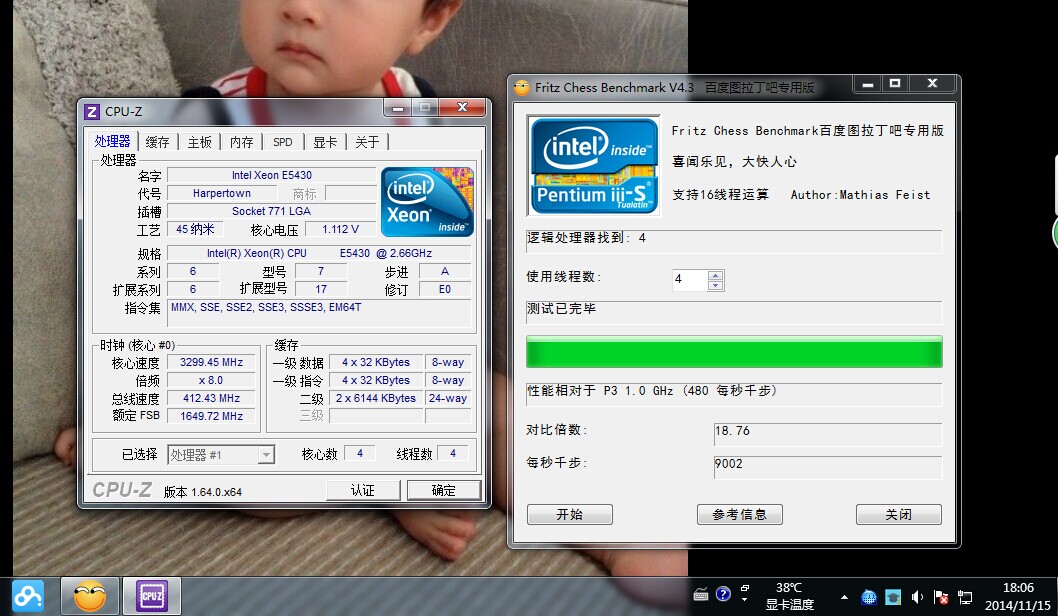Viewport: 1058px width, 616px height.
Task: Click the CPU-Z version text "版本 1.64.0.x64"
Action: 202,492
